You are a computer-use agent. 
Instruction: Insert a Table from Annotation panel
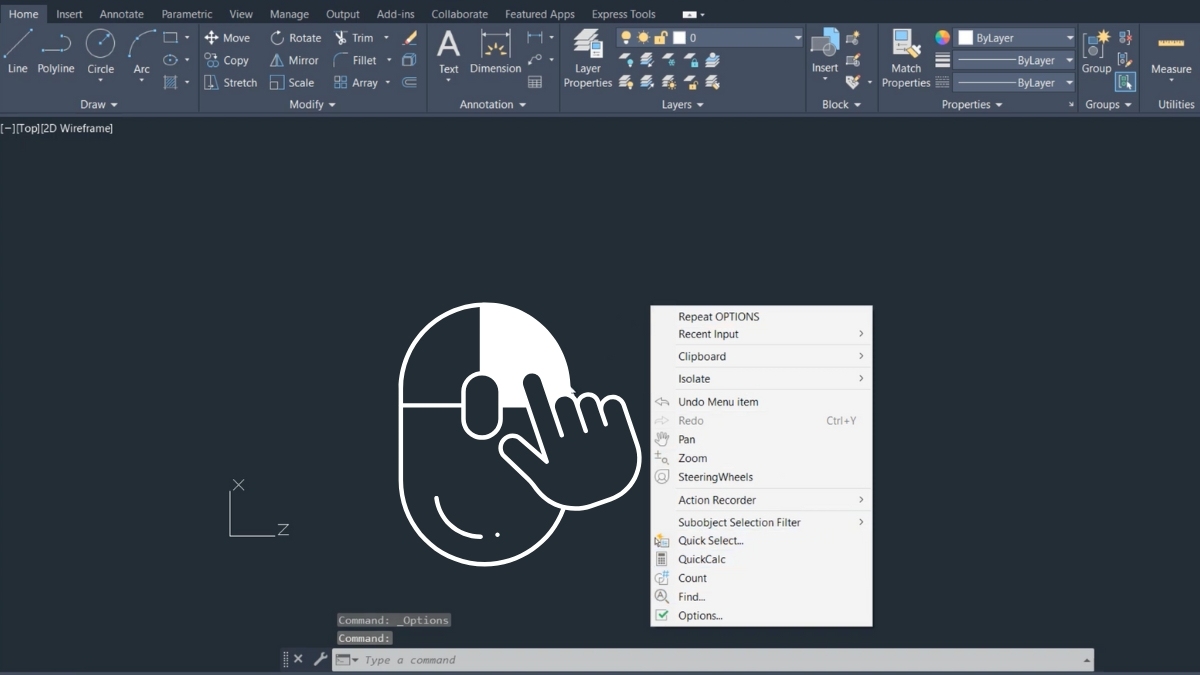[x=535, y=83]
